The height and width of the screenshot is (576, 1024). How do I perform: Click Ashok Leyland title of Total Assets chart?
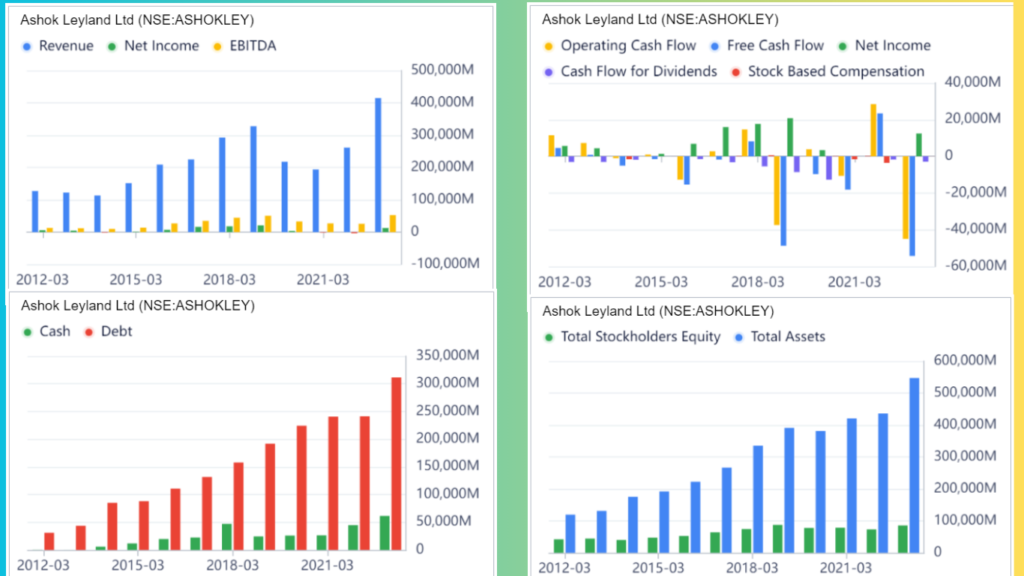coord(658,312)
